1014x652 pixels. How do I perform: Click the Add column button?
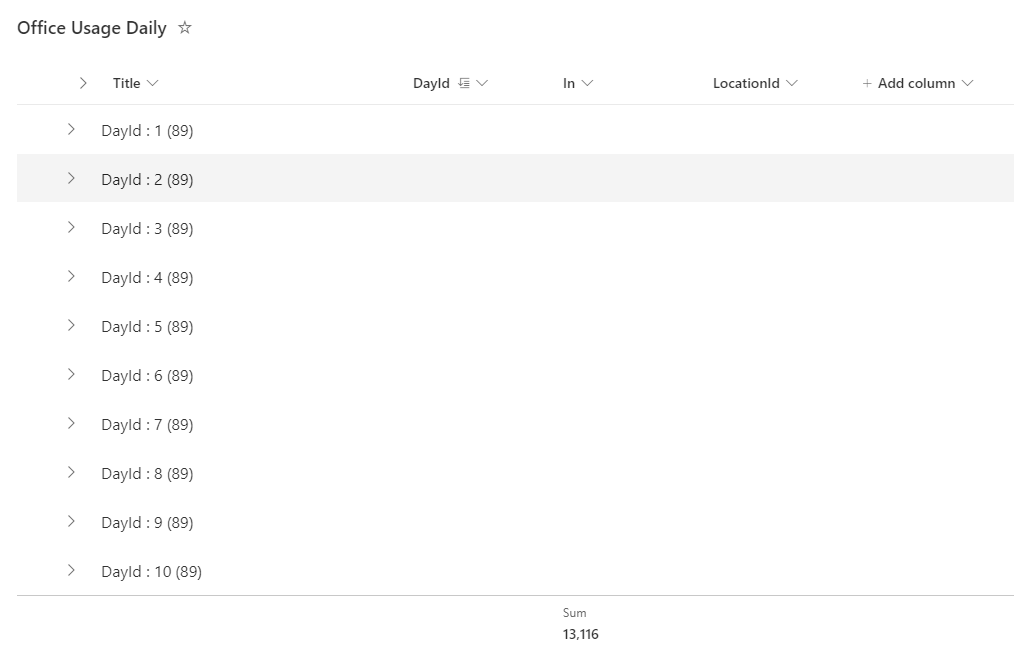click(916, 84)
